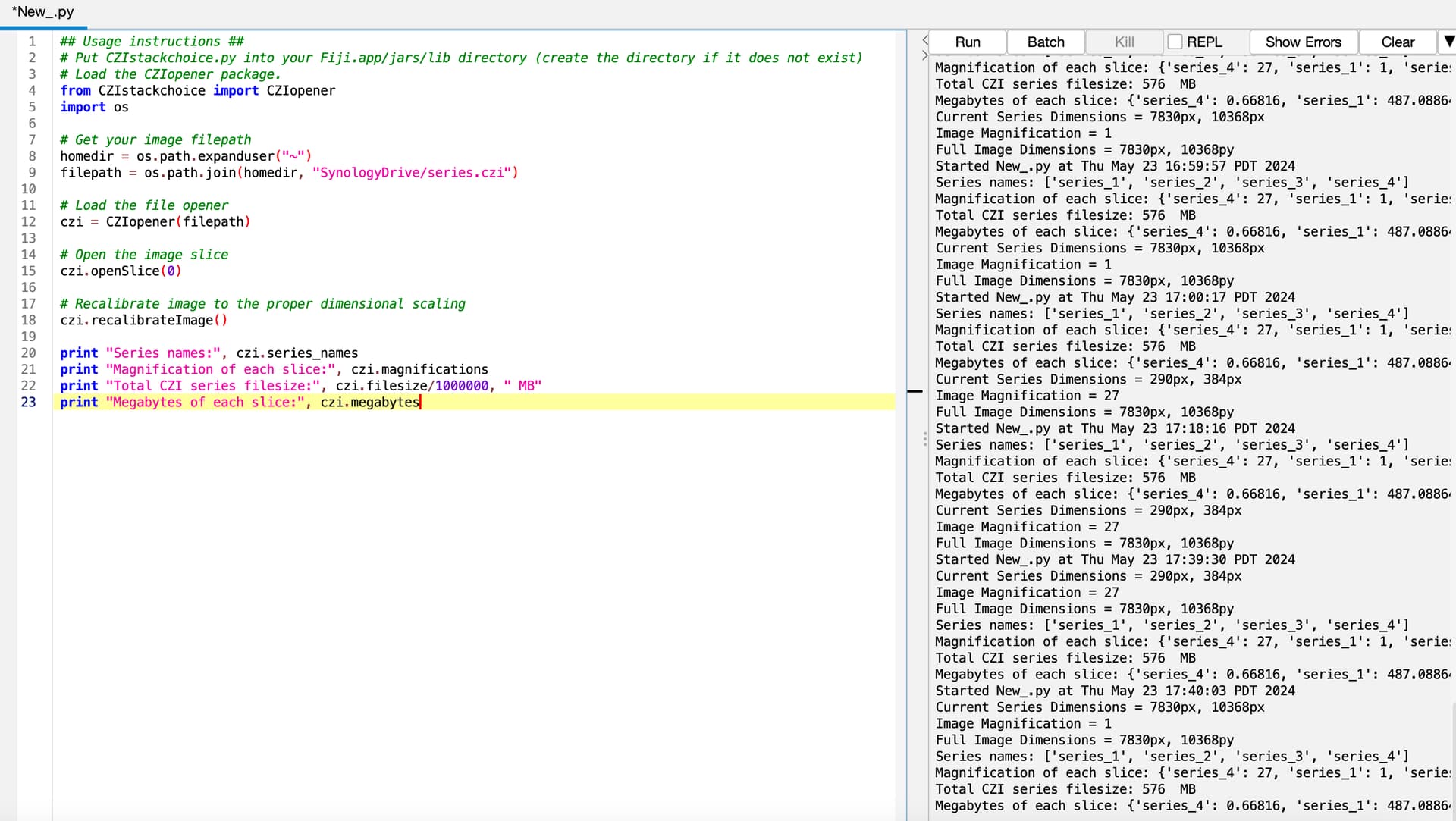Viewport: 1456px width, 821px height.
Task: Click the Run button
Action: point(968,42)
